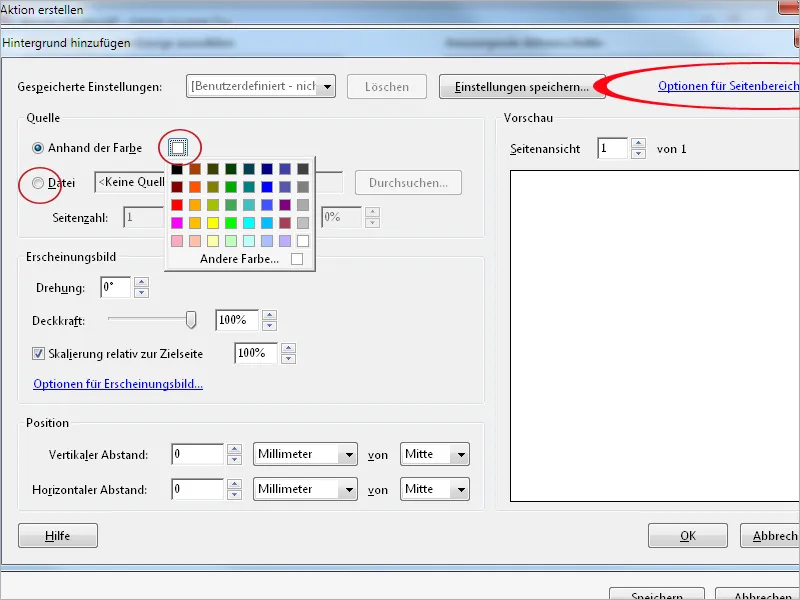Increase Deckkraft percent with up arrow

click(x=269, y=315)
